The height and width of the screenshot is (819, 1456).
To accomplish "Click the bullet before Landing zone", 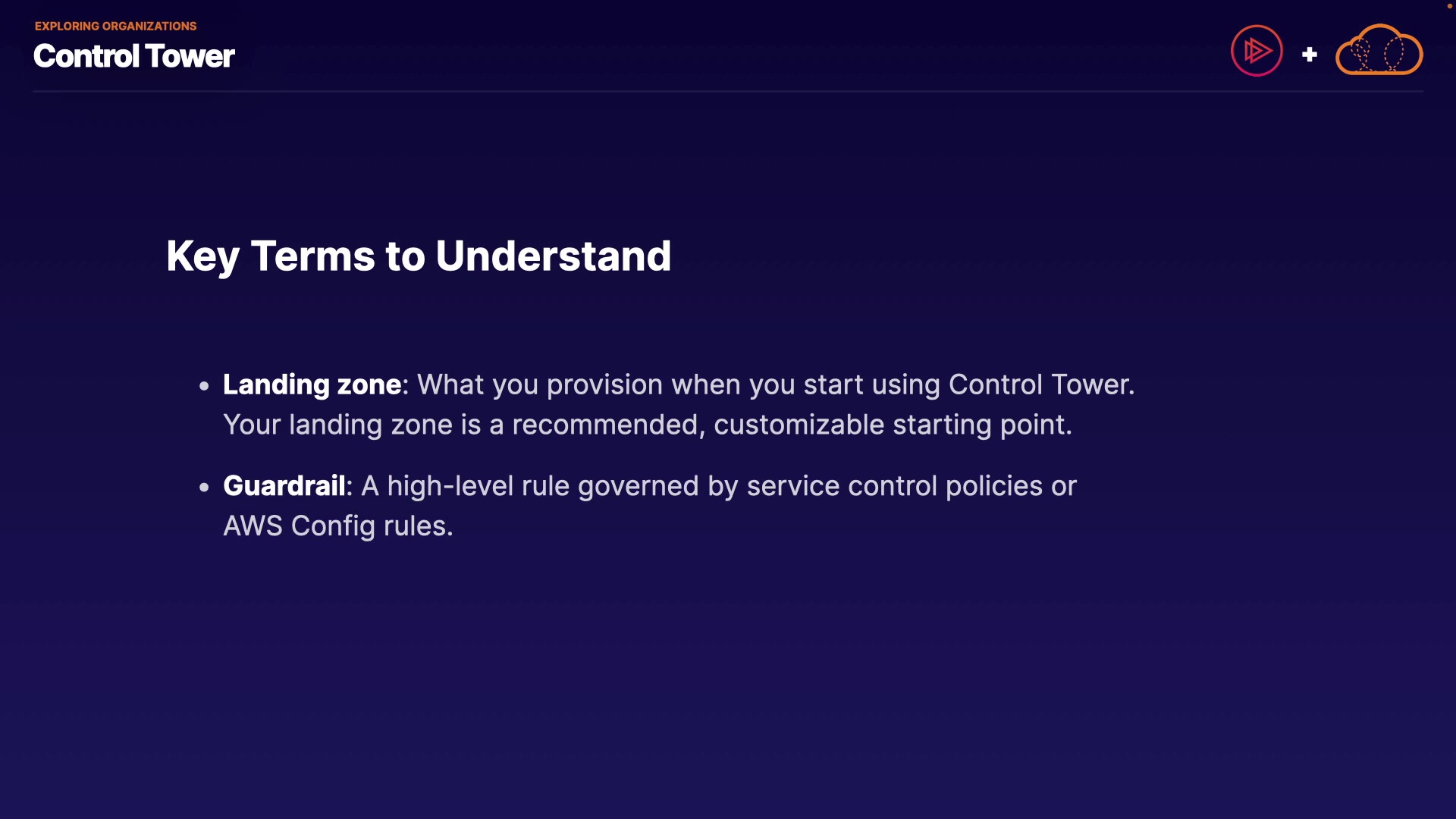I will [x=204, y=386].
